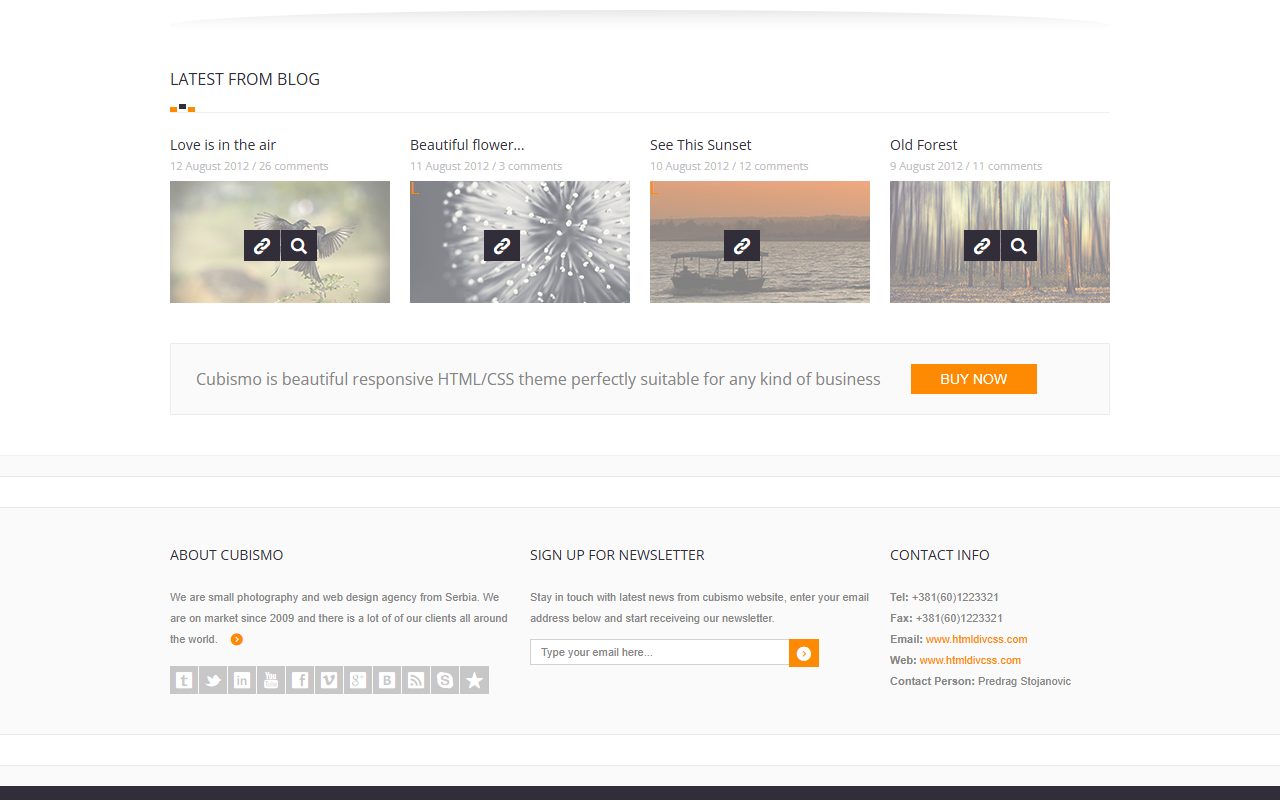Image resolution: width=1280 pixels, height=800 pixels.
Task: Click the Fax: +381(60)1223321 line
Action: tap(946, 618)
